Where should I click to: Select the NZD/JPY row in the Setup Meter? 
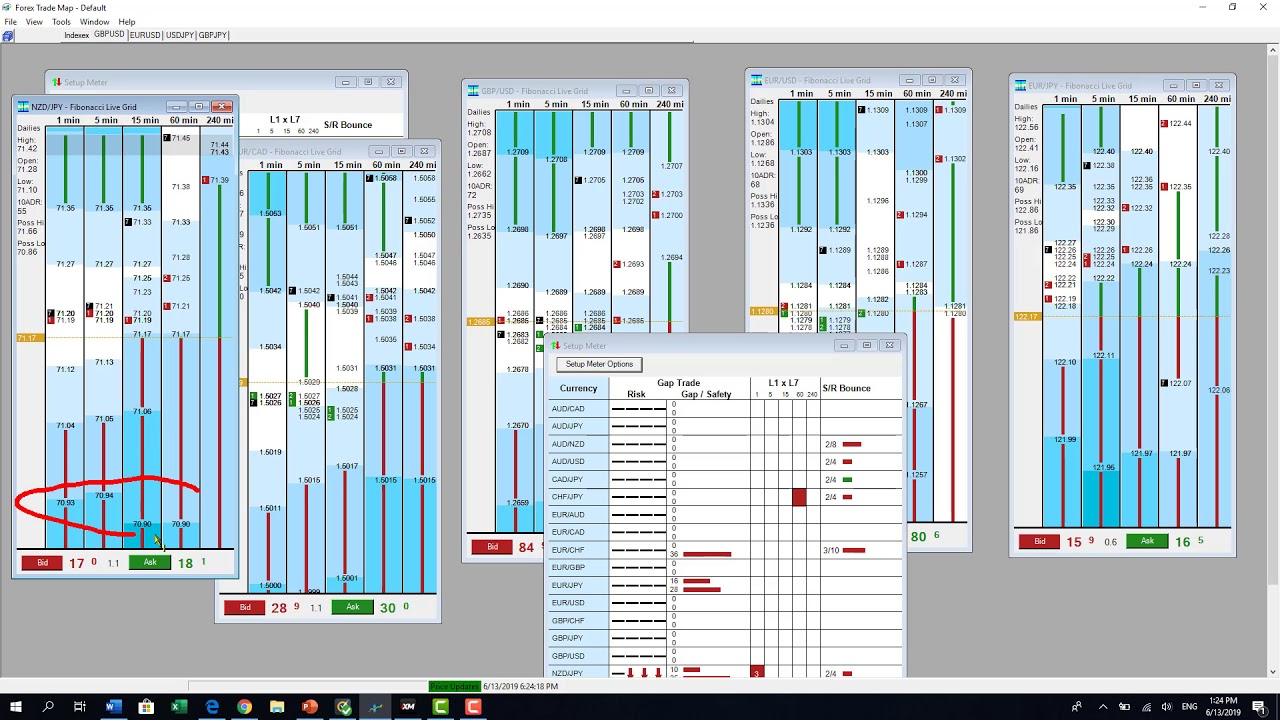click(x=725, y=673)
